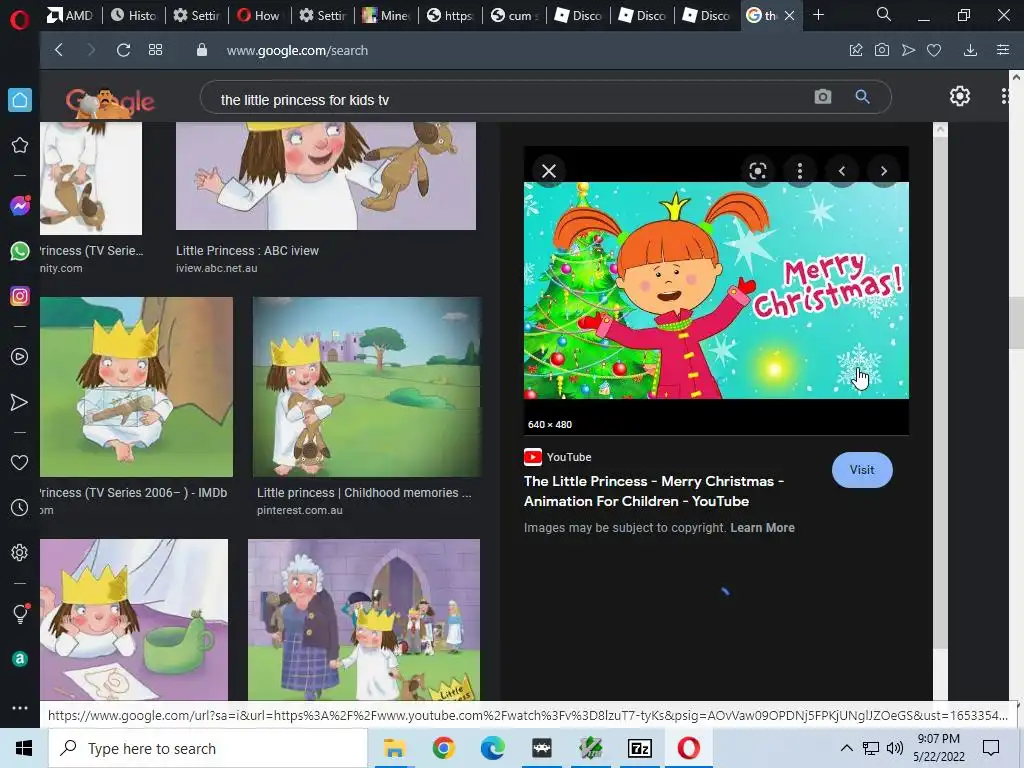Switch to the History tab

coord(134,15)
